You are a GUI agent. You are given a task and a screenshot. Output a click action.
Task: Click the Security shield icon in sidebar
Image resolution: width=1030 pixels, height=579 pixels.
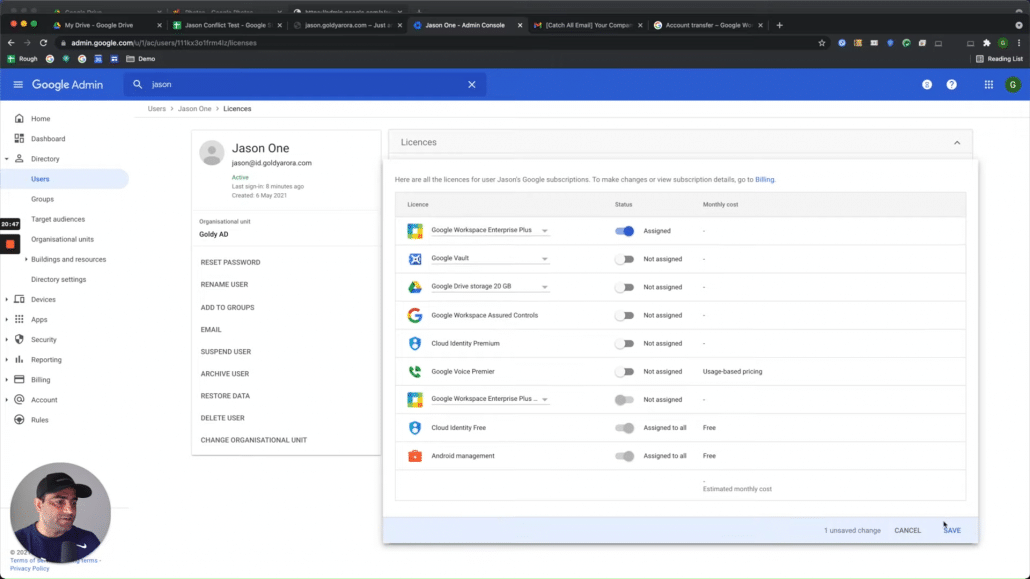pyautogui.click(x=19, y=339)
